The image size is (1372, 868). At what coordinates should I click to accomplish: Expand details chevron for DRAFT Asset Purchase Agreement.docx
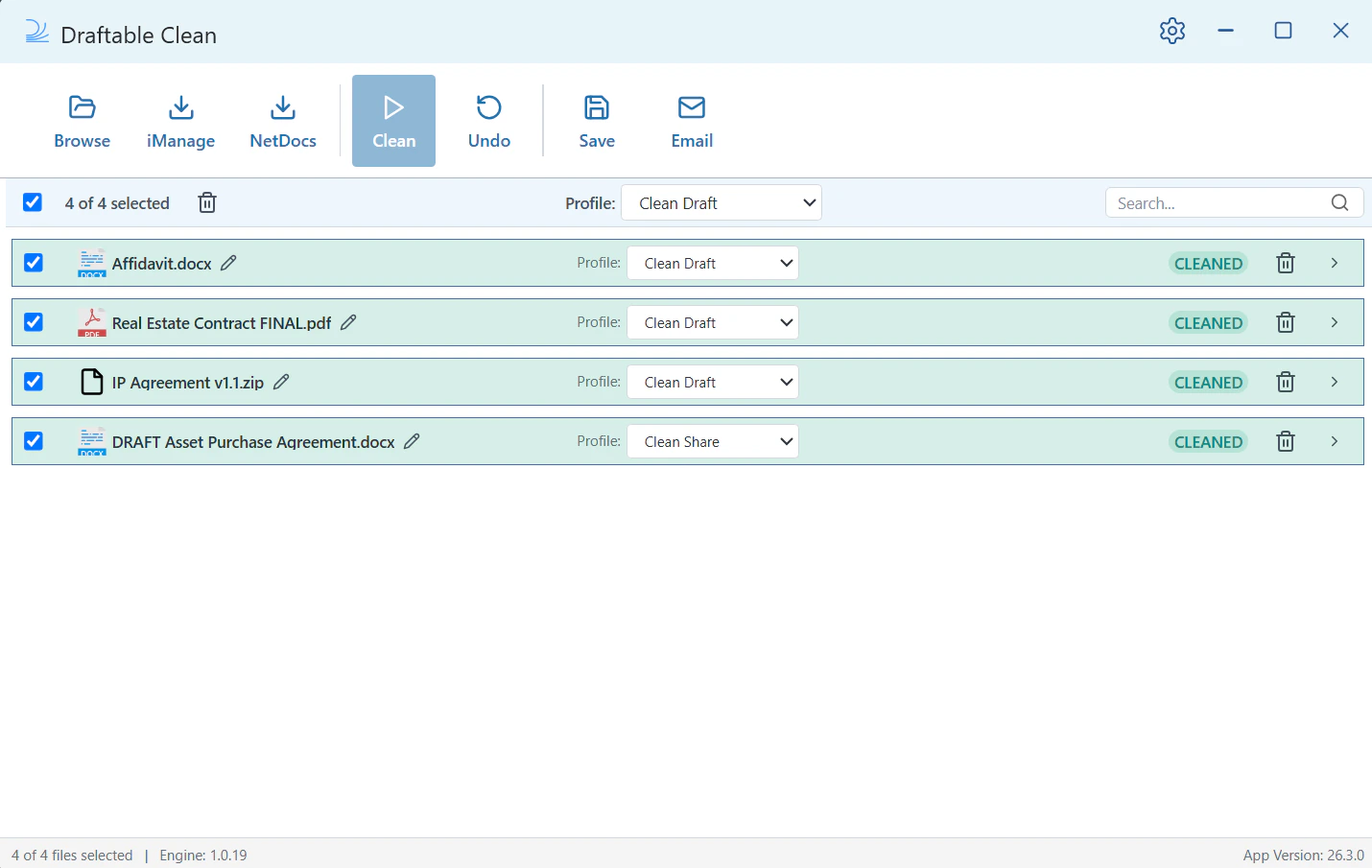coord(1335,441)
